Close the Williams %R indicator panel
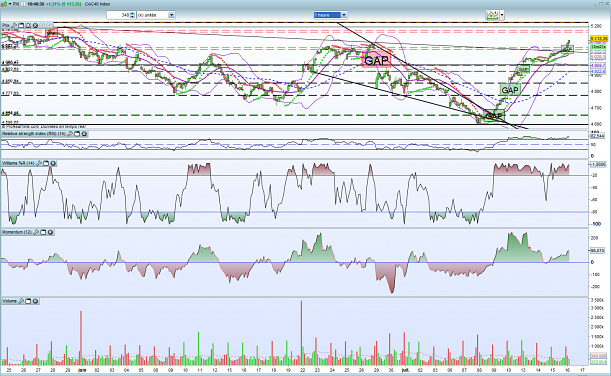This screenshot has height=376, width=611. pyautogui.click(x=53, y=163)
